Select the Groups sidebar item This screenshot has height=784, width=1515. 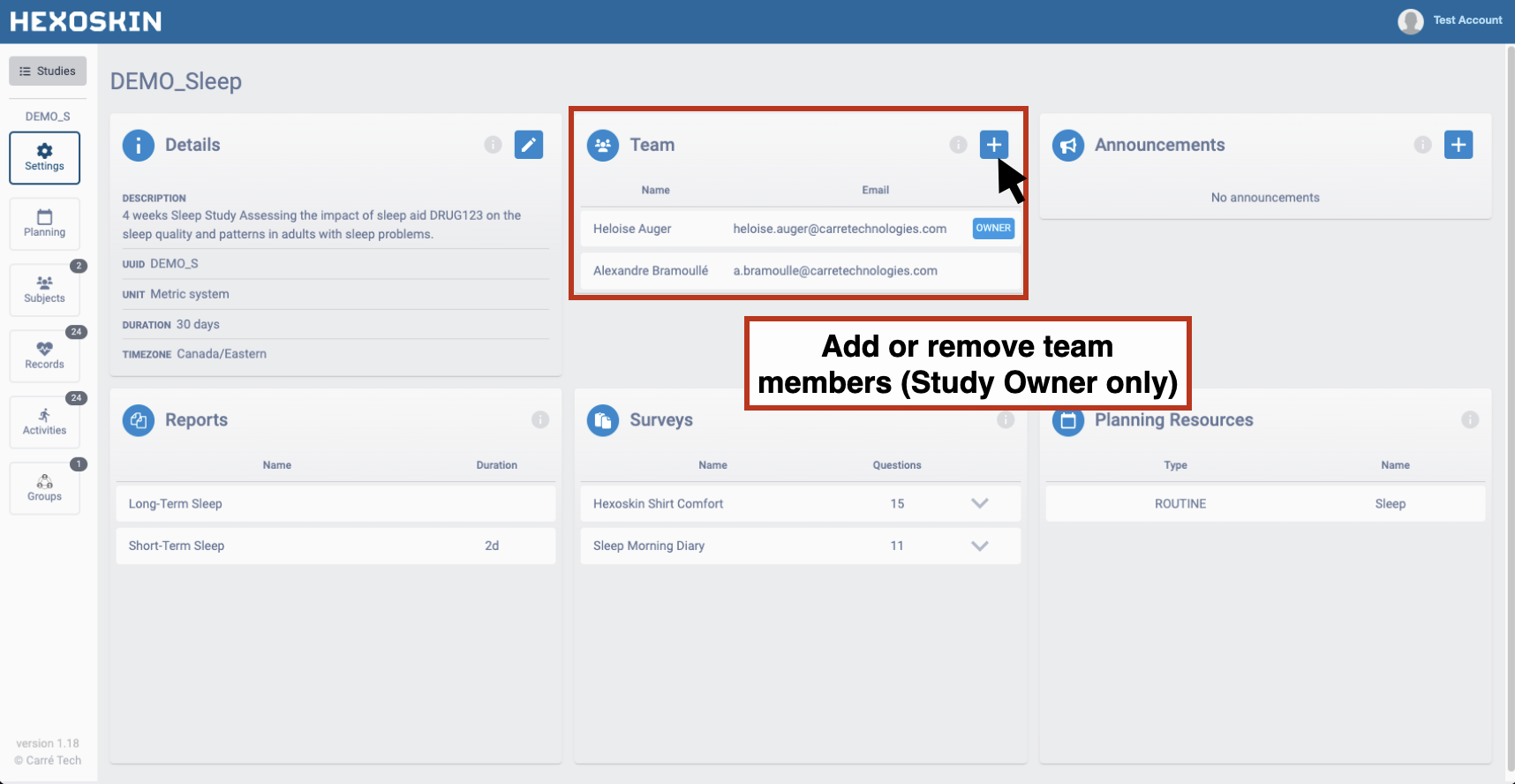pyautogui.click(x=45, y=488)
